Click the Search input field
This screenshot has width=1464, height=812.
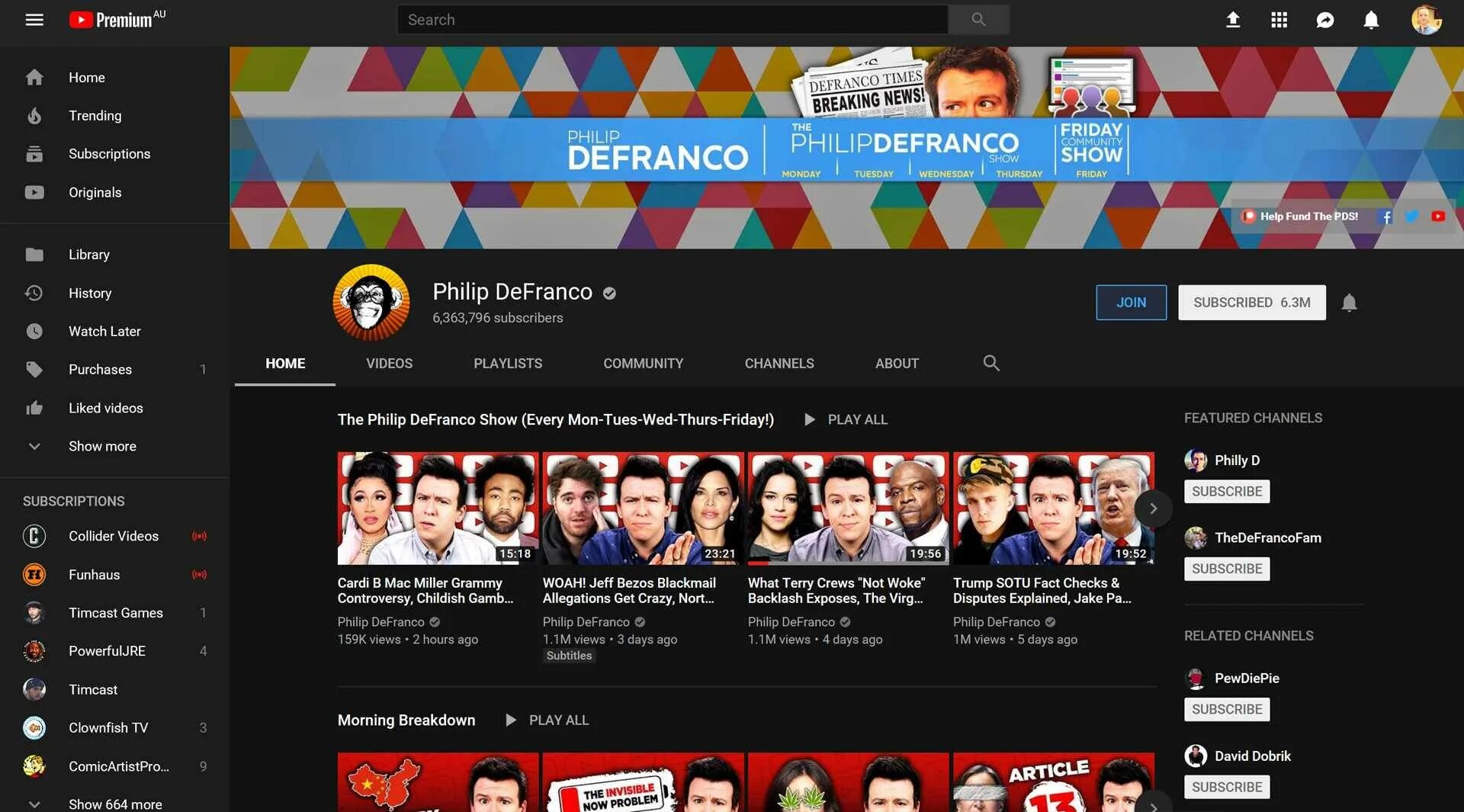[x=673, y=20]
